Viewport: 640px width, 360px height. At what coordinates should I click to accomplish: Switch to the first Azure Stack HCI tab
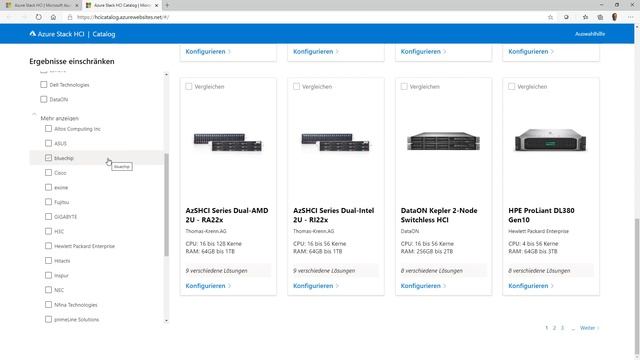tap(41, 5)
